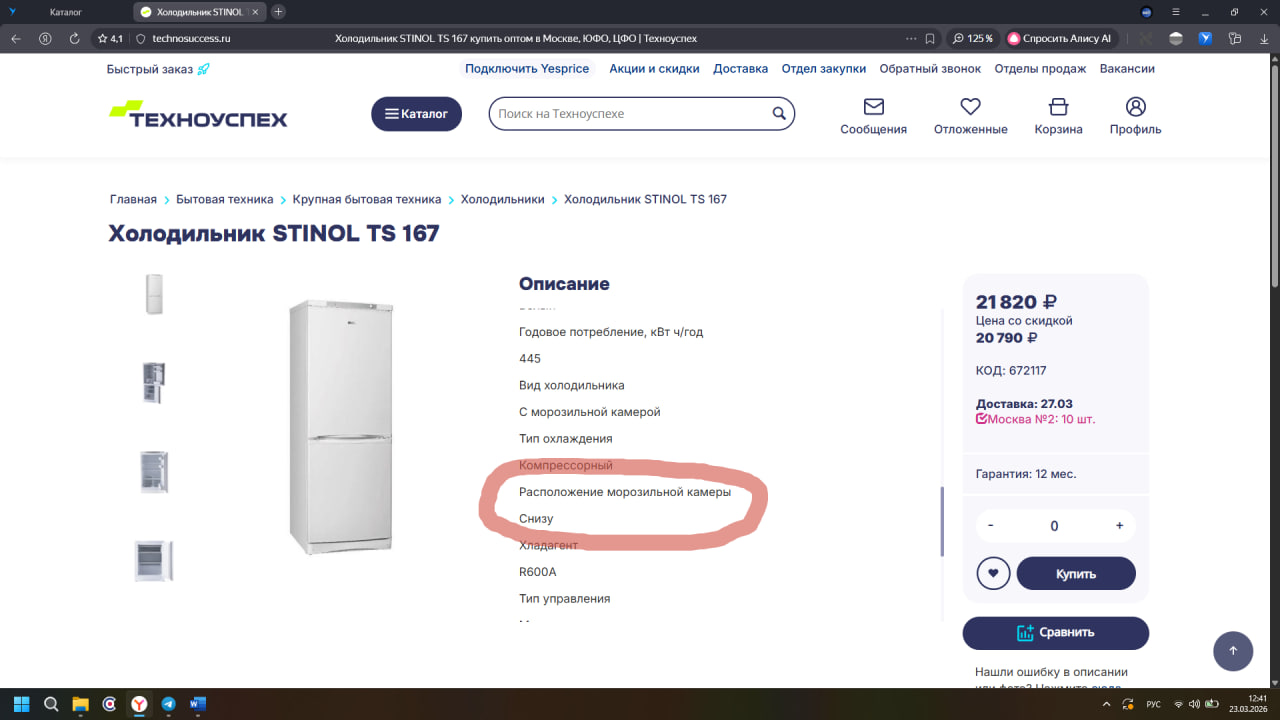Reload the page in the browser
Viewport: 1280px width, 720px height.
pos(74,38)
